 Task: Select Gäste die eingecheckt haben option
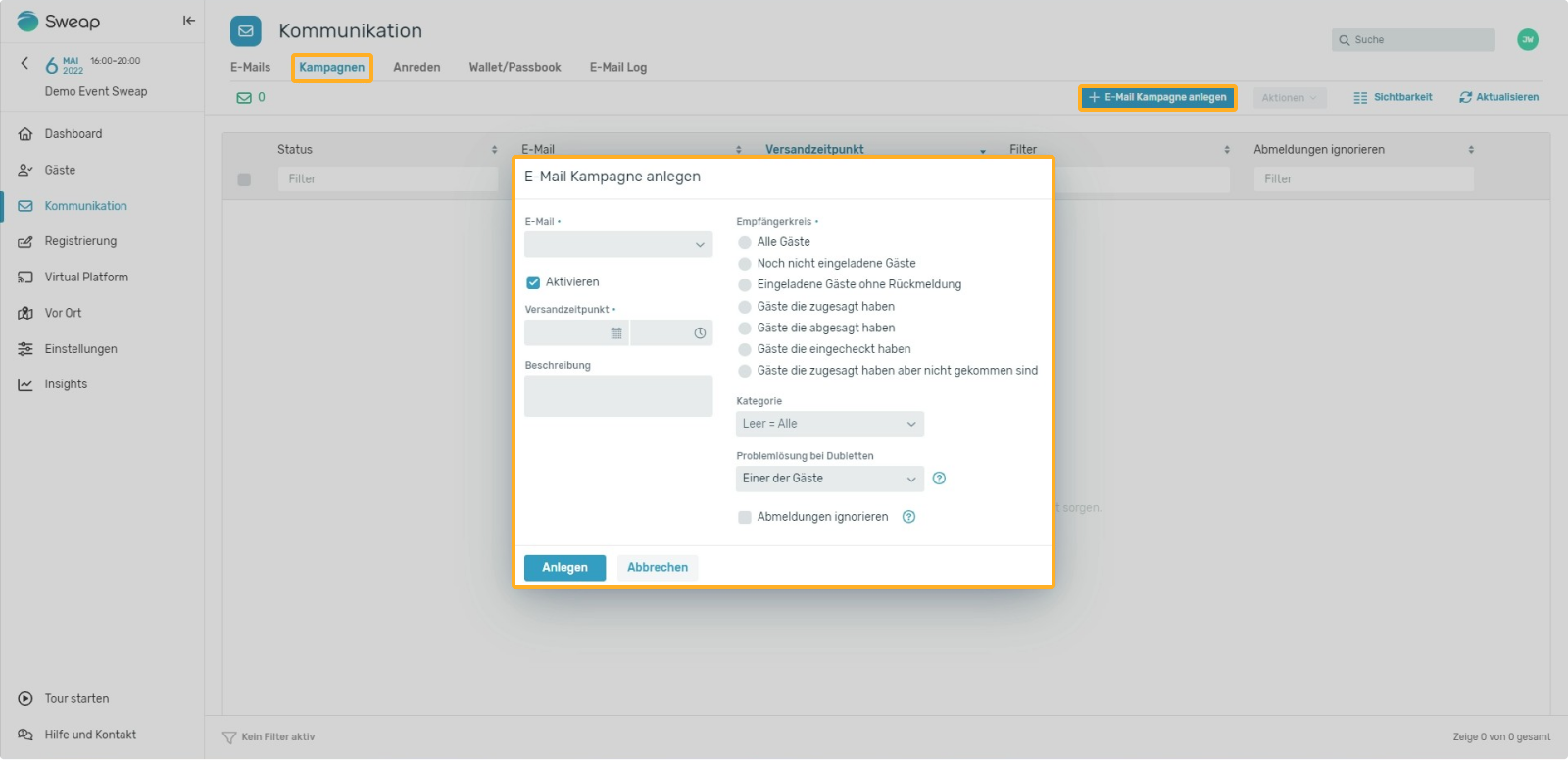(745, 349)
